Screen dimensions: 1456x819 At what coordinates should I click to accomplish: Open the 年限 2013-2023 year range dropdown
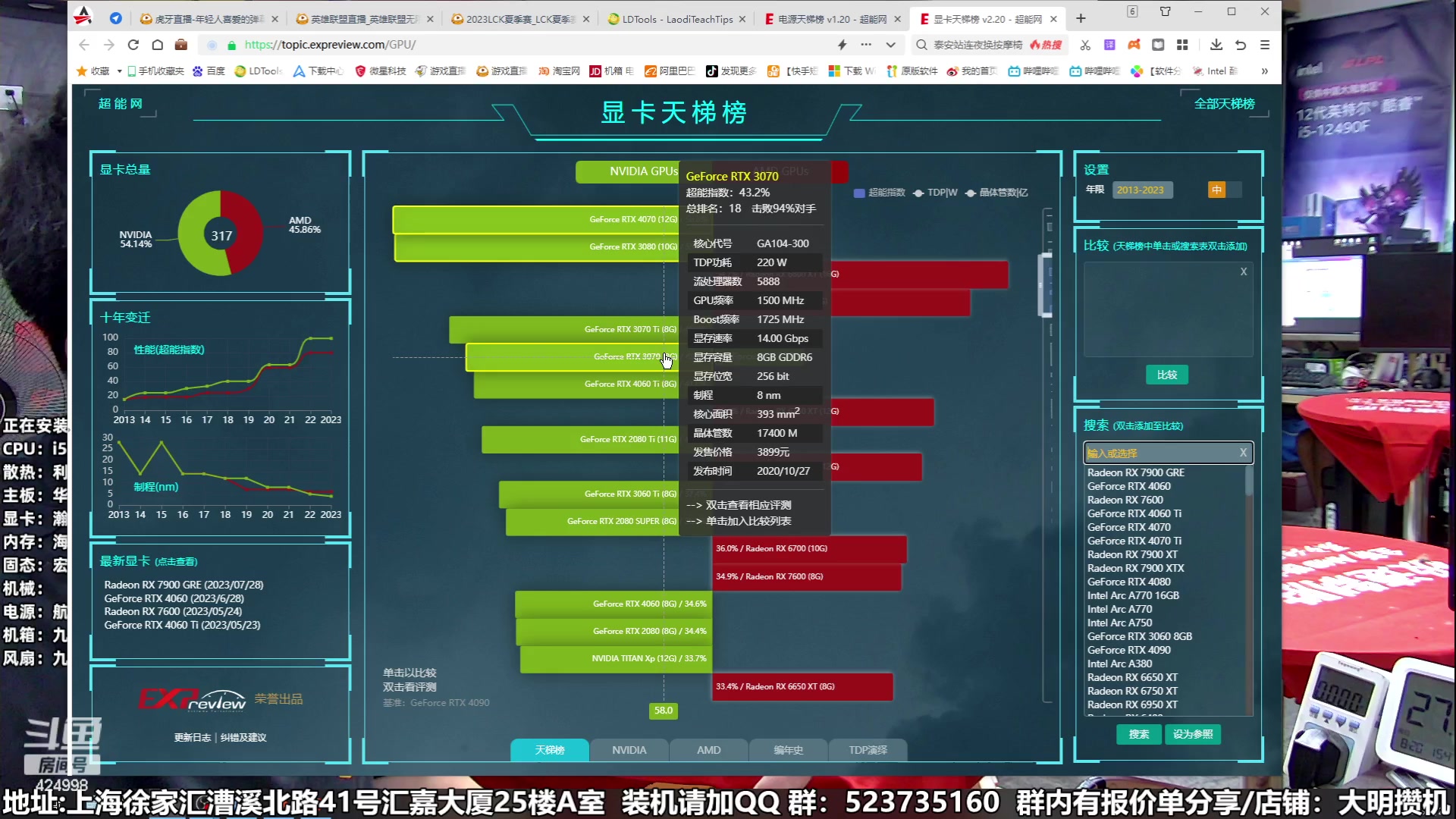coord(1142,190)
